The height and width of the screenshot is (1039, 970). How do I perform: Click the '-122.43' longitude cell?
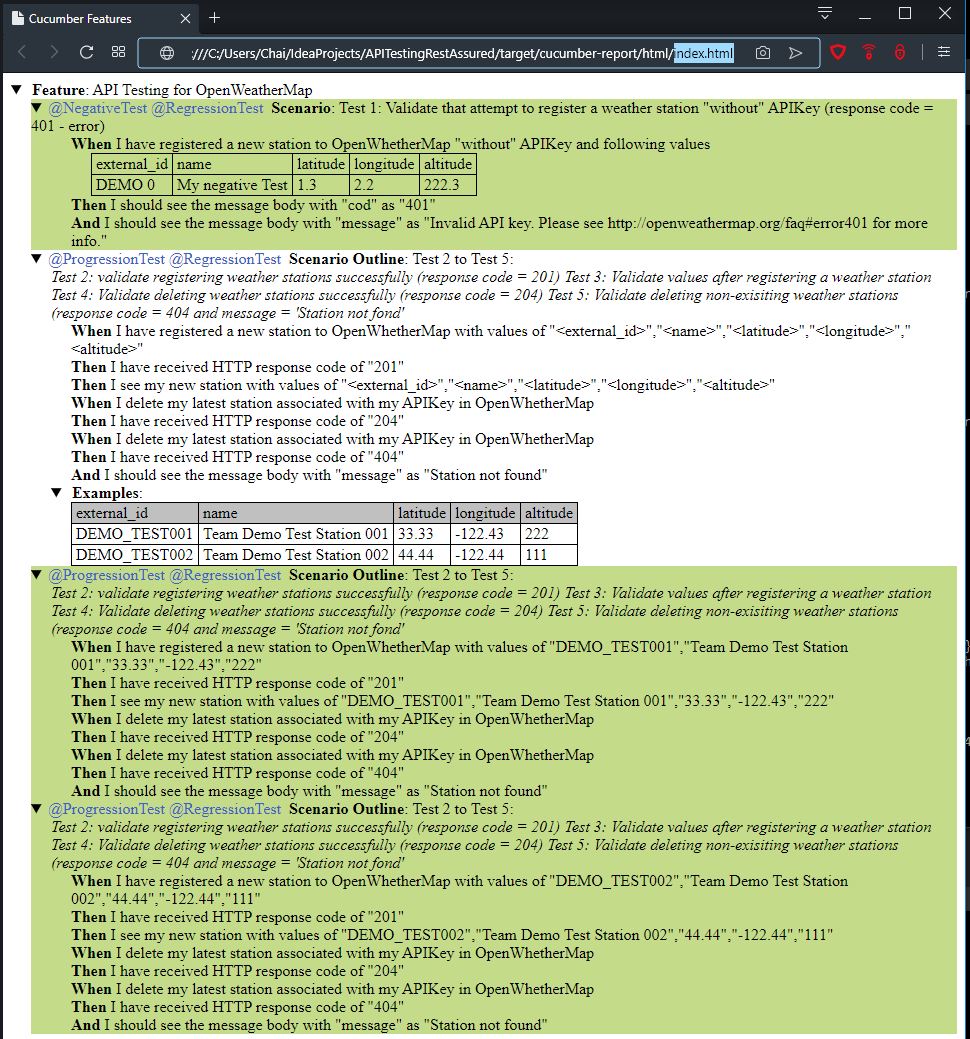[x=485, y=534]
